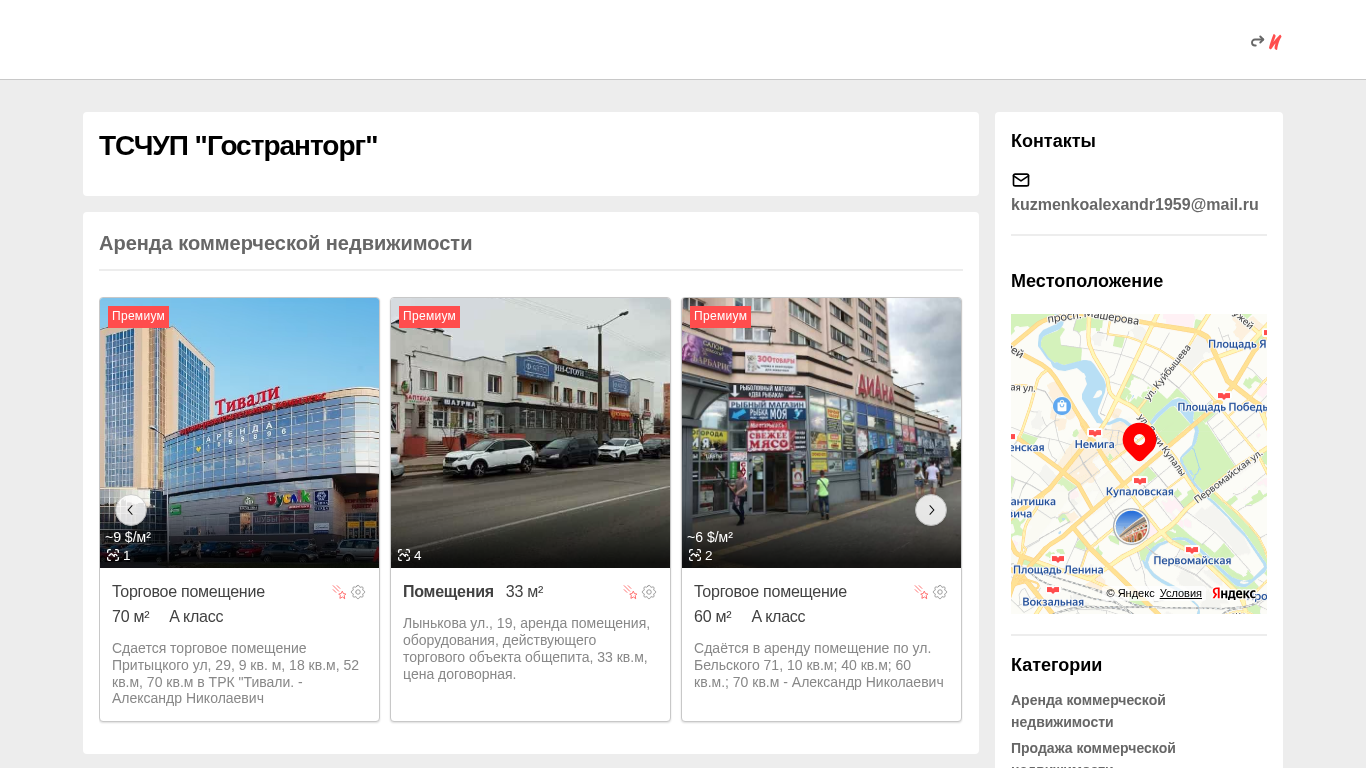Viewport: 1366px width, 768px height.
Task: Click the photo count icon showing 2 photos
Action: [x=695, y=555]
